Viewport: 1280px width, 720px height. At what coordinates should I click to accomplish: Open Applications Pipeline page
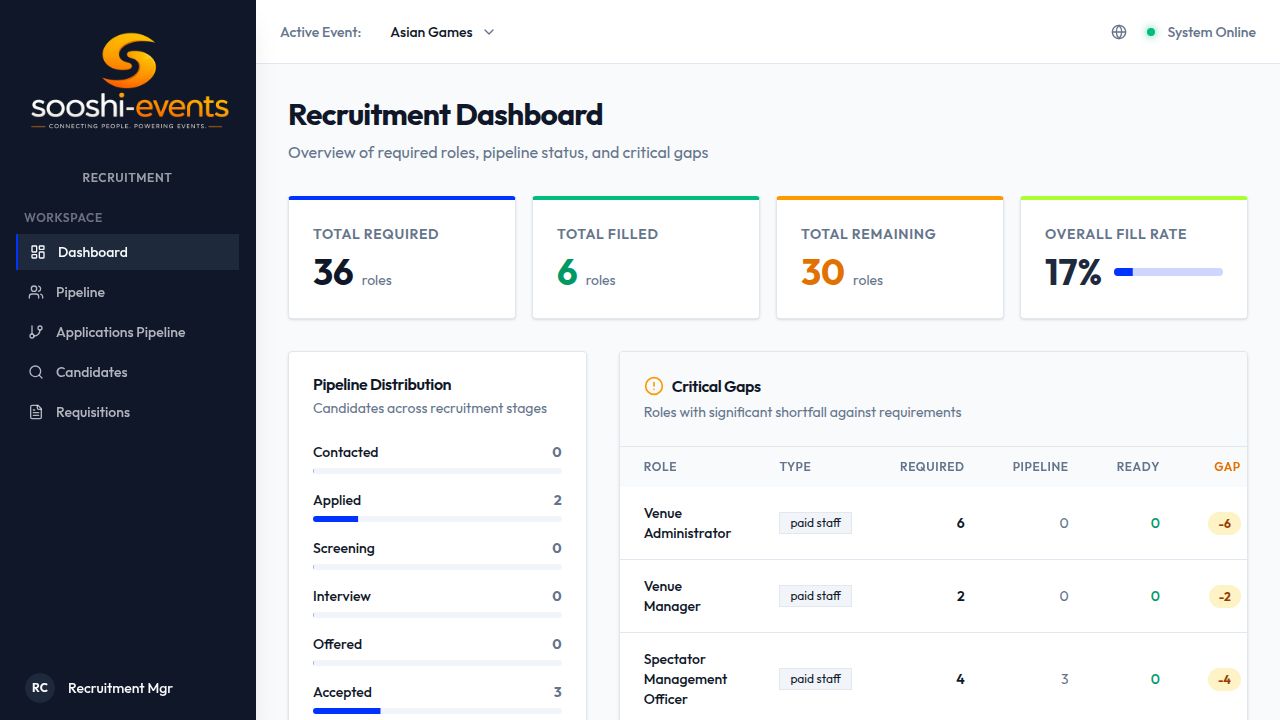tap(128, 332)
